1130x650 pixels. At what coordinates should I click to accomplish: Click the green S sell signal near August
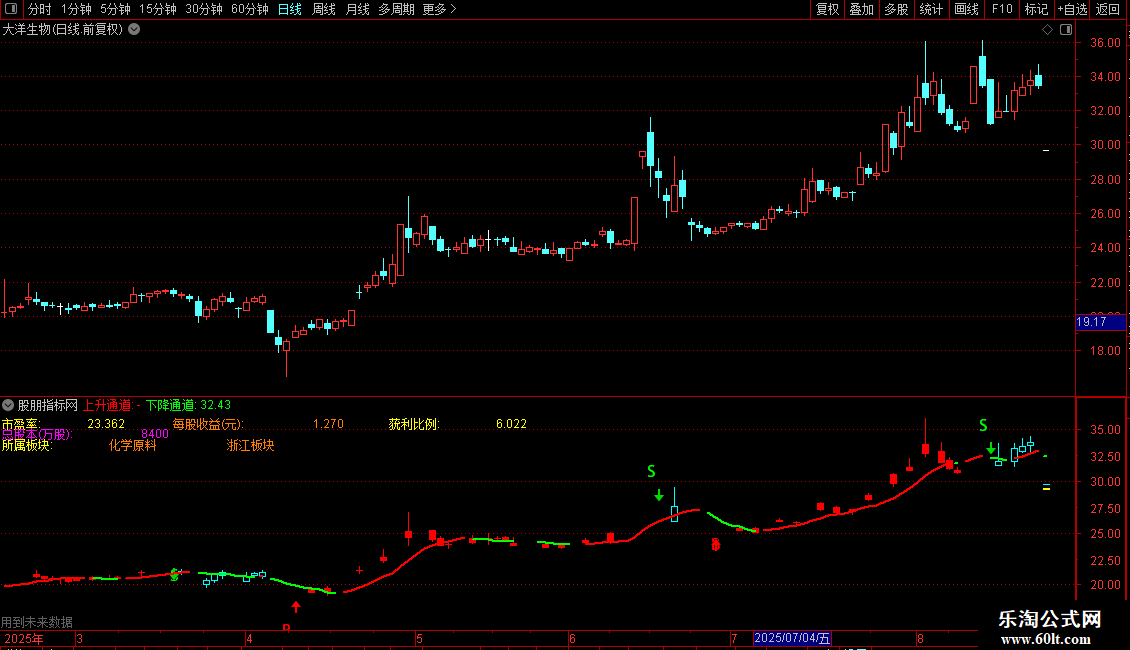click(x=983, y=425)
